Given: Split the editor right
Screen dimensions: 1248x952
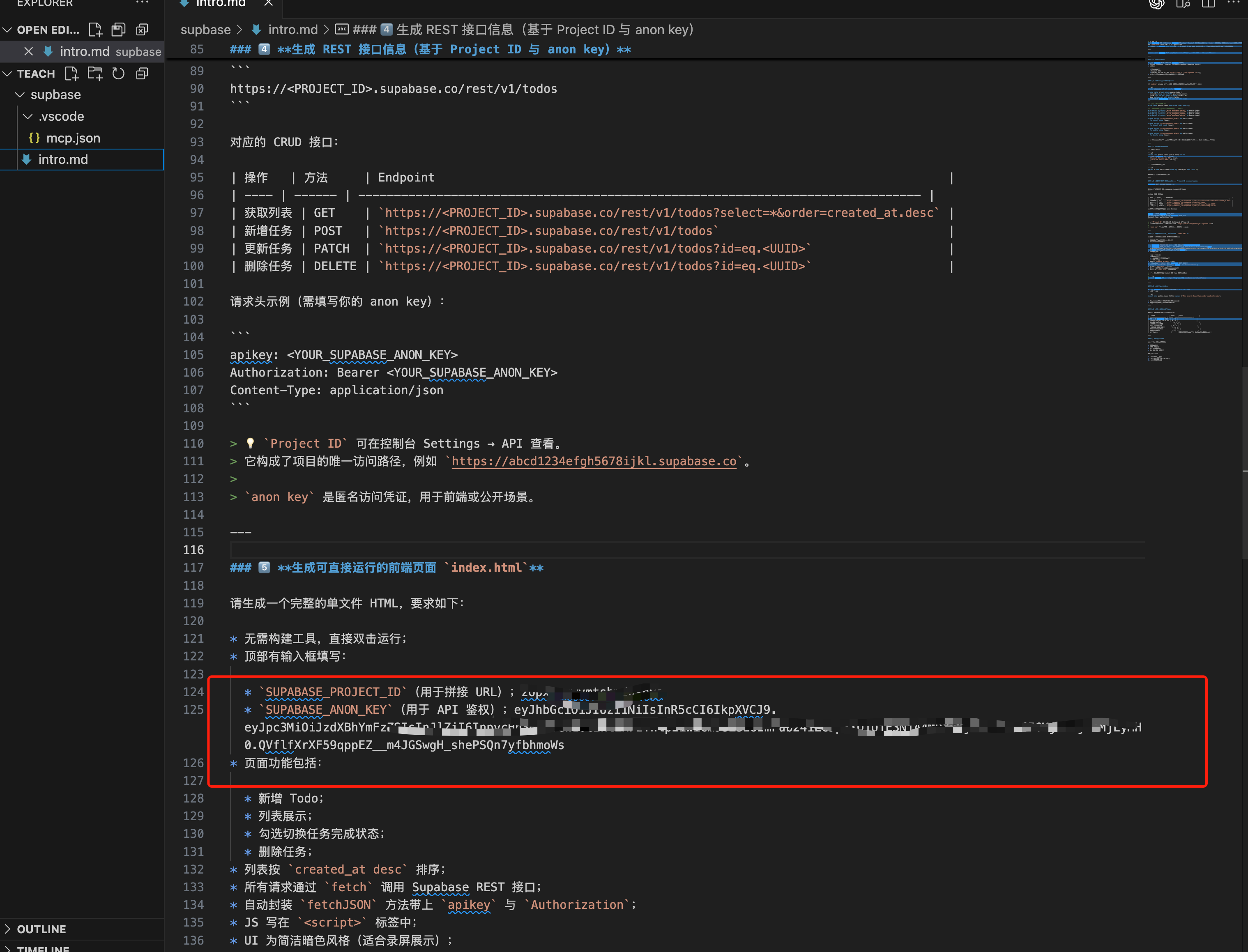Looking at the screenshot, I should [x=1208, y=4].
